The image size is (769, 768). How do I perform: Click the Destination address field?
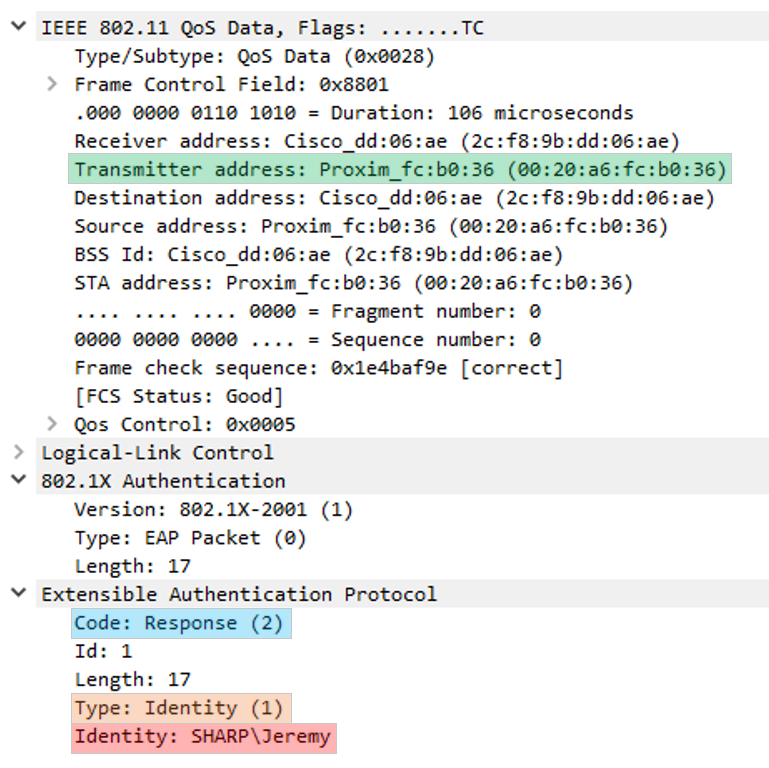(394, 198)
